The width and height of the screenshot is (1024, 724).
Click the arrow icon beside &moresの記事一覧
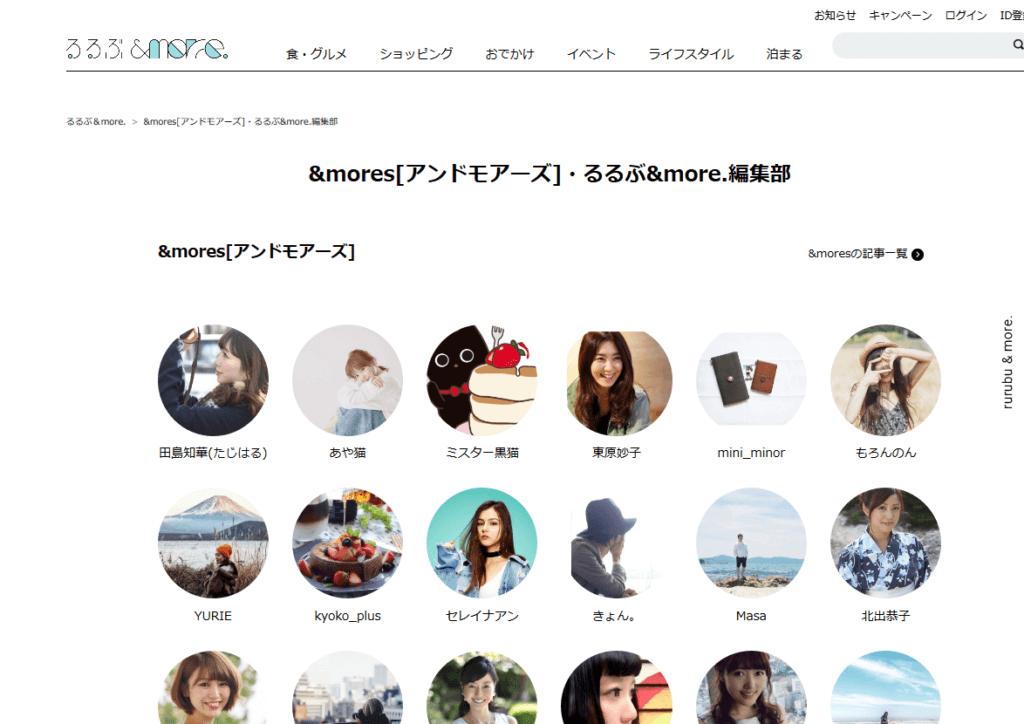click(x=918, y=255)
